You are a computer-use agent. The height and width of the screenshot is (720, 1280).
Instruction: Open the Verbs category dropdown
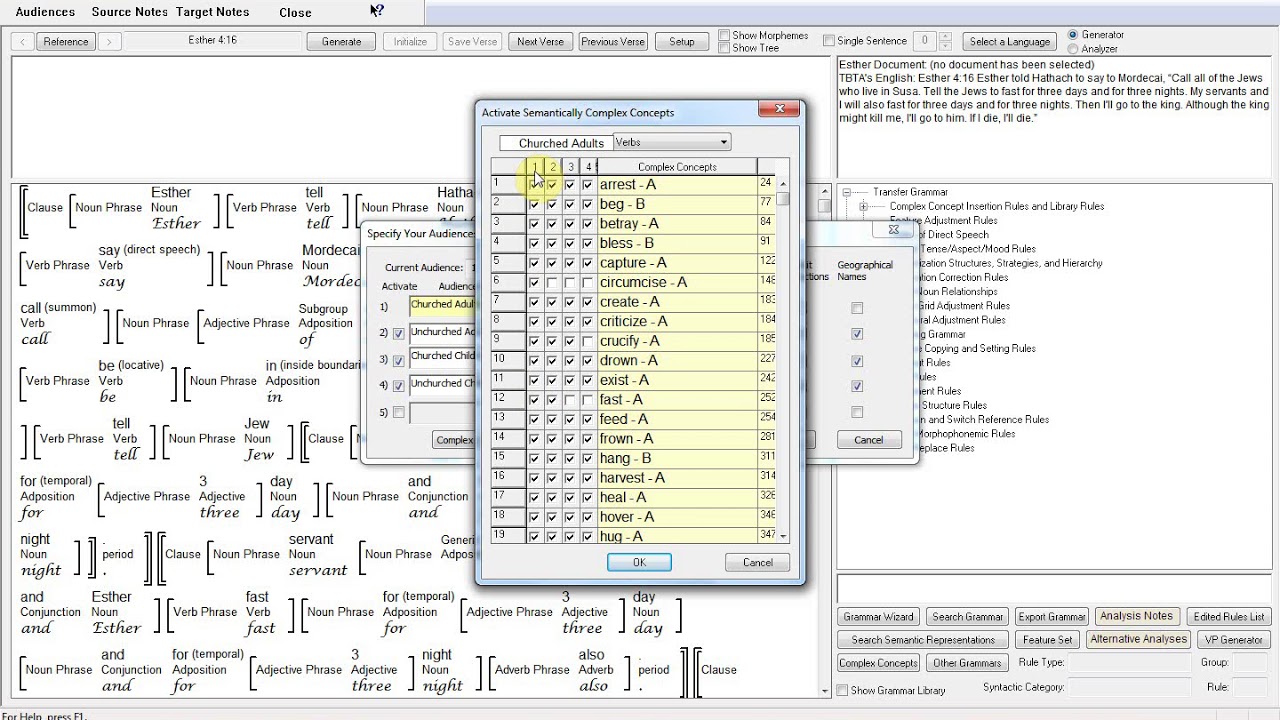pyautogui.click(x=724, y=143)
